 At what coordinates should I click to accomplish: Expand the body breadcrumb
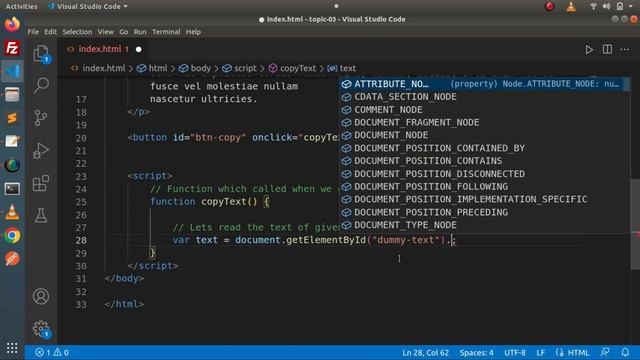tap(195, 68)
